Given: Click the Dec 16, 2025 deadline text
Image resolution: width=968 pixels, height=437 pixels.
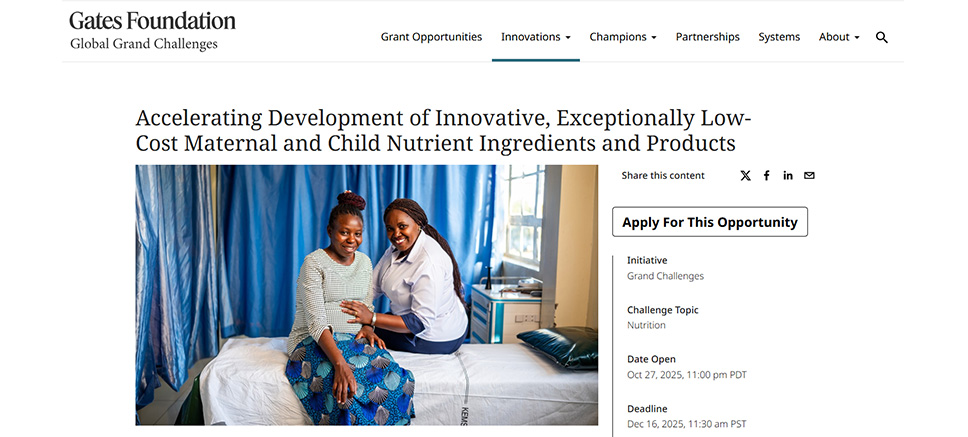Looking at the screenshot, I should coord(686,424).
